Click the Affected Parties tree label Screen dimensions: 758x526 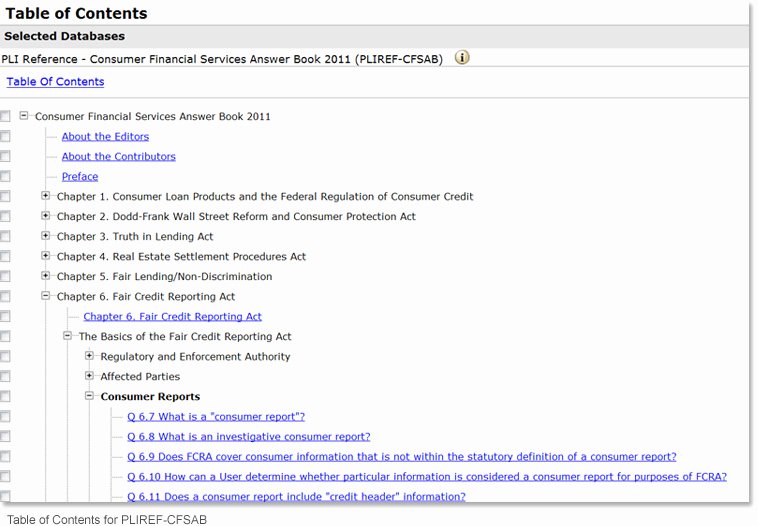point(140,377)
